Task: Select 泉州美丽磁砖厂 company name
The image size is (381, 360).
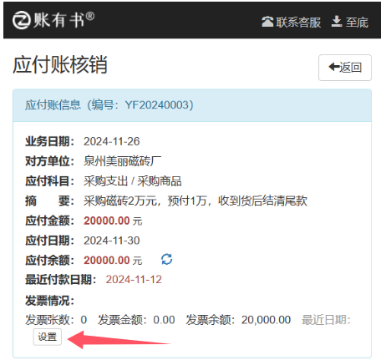Action: [122, 161]
